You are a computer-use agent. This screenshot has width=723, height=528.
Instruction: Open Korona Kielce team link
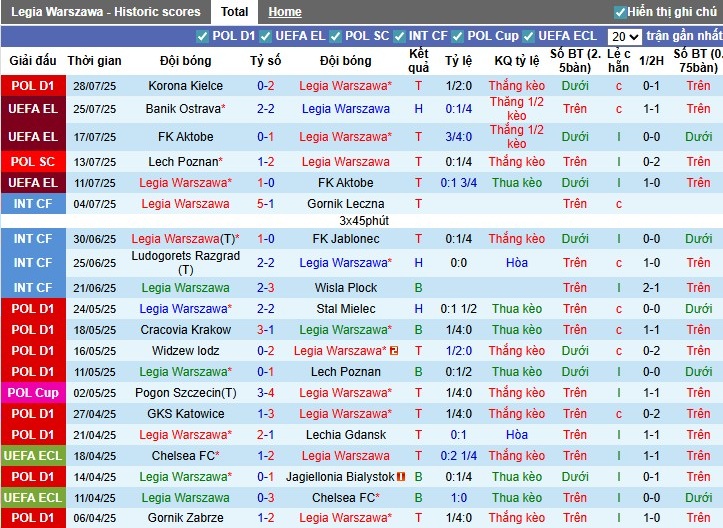pyautogui.click(x=185, y=86)
